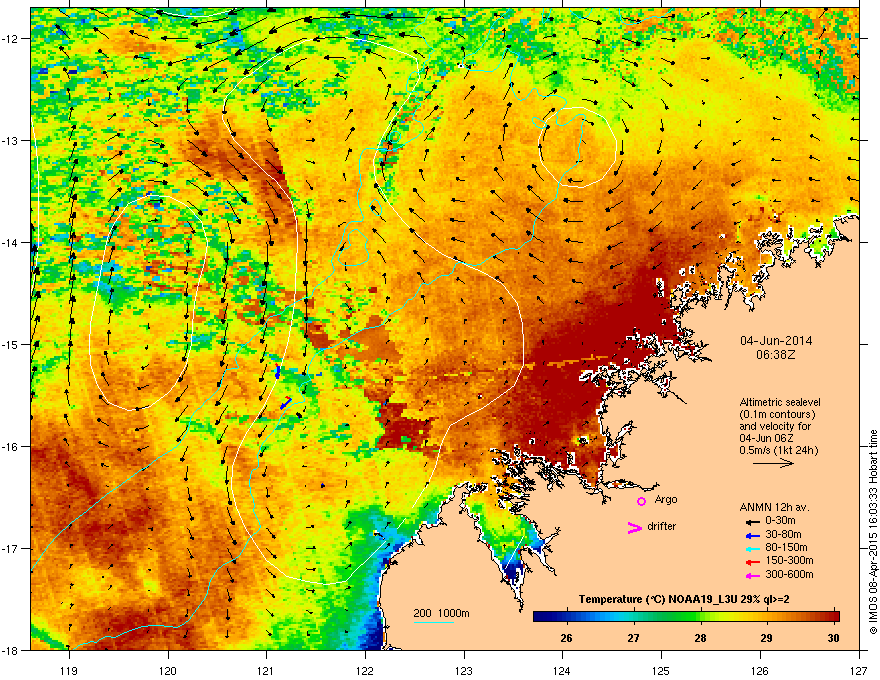The width and height of the screenshot is (880, 680).
Task: Click the '0-30m' depth label
Action: (780, 521)
